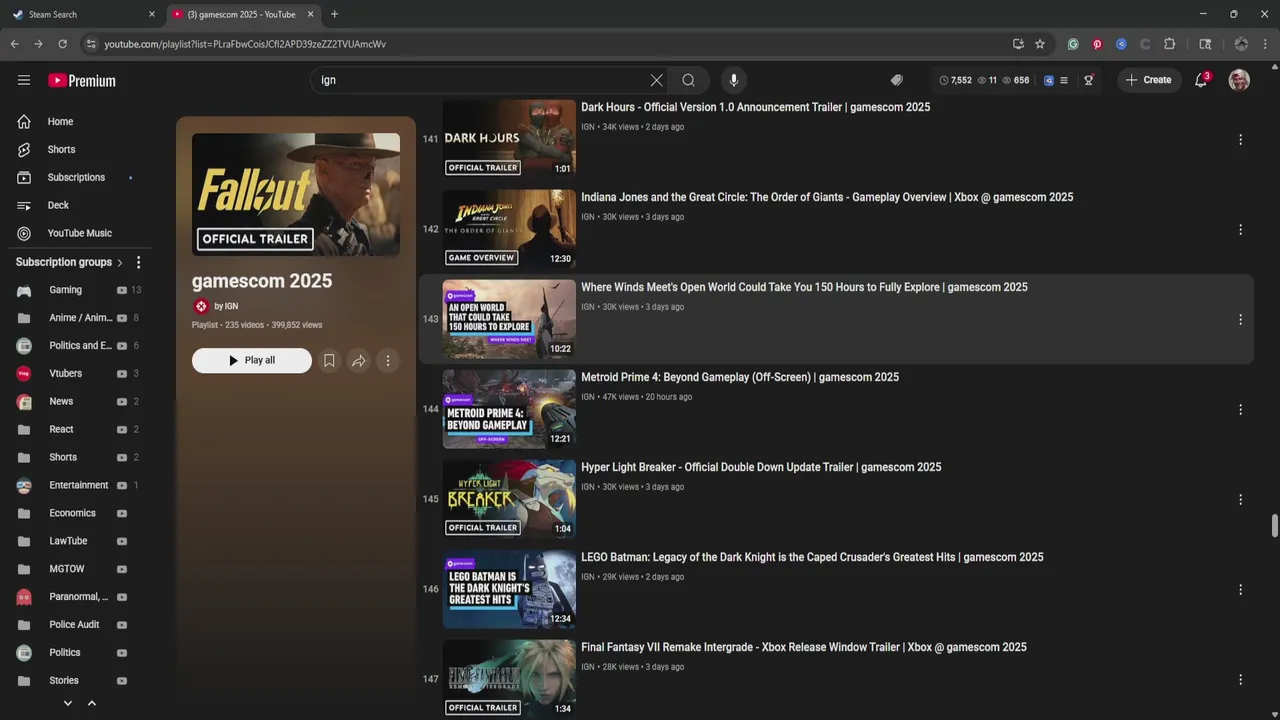1280x720 pixels.
Task: Click Play all button
Action: pos(252,360)
